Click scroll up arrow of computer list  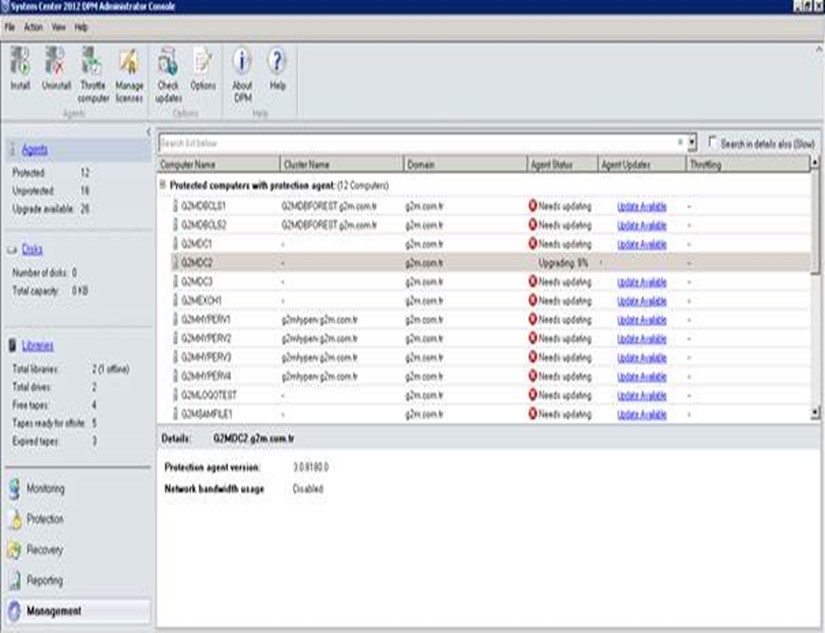pos(815,163)
